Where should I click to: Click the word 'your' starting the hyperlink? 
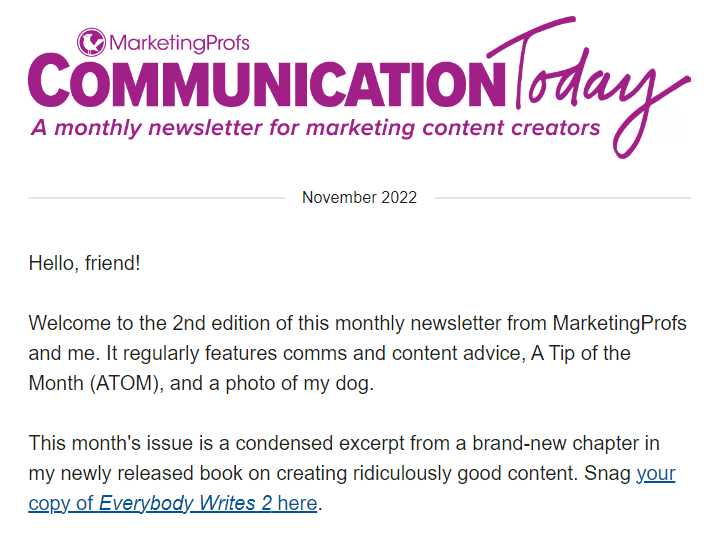(x=656, y=474)
